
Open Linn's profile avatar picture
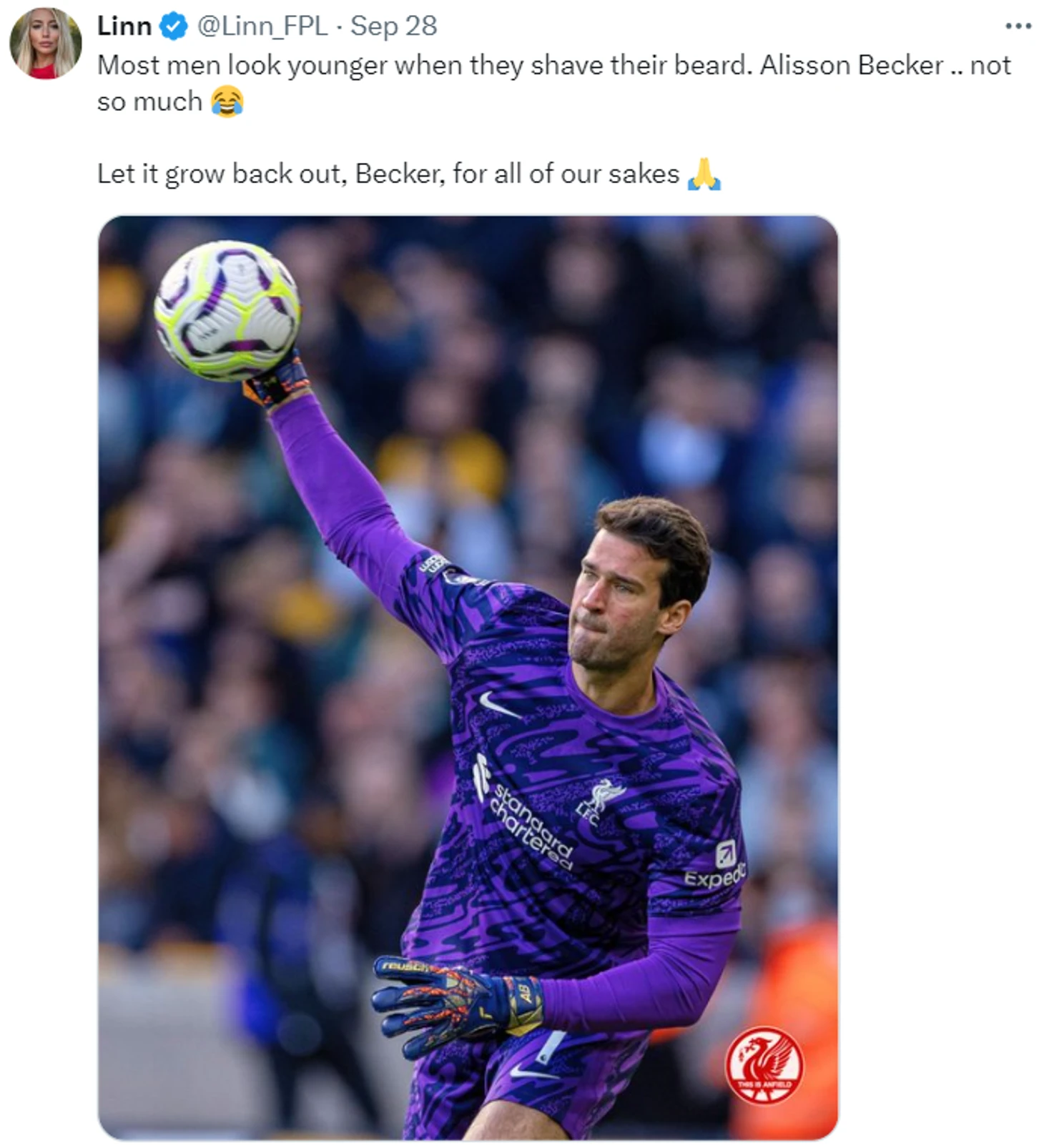(x=45, y=43)
